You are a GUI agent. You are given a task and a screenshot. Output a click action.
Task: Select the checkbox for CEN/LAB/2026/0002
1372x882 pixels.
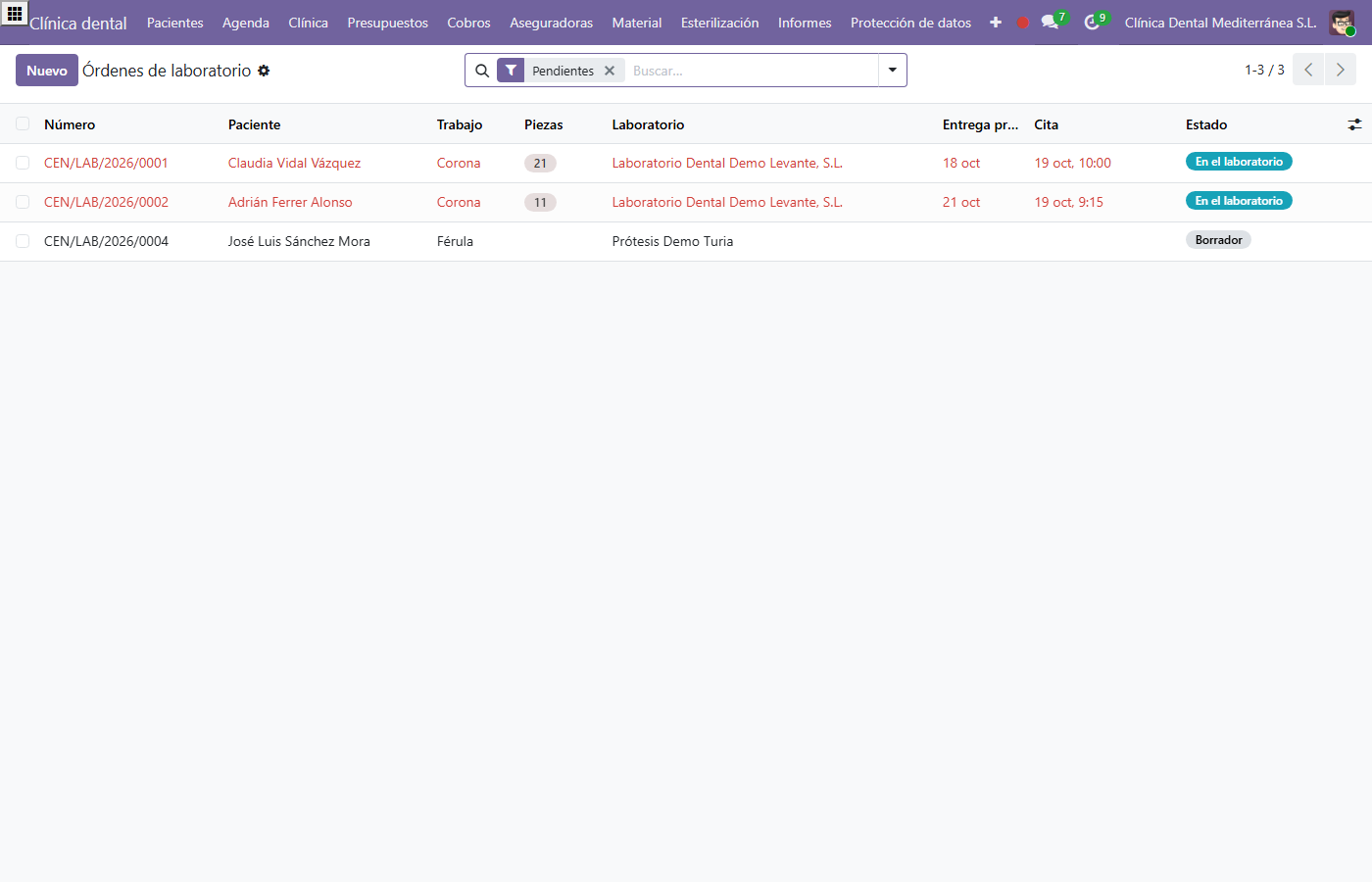[x=23, y=202]
